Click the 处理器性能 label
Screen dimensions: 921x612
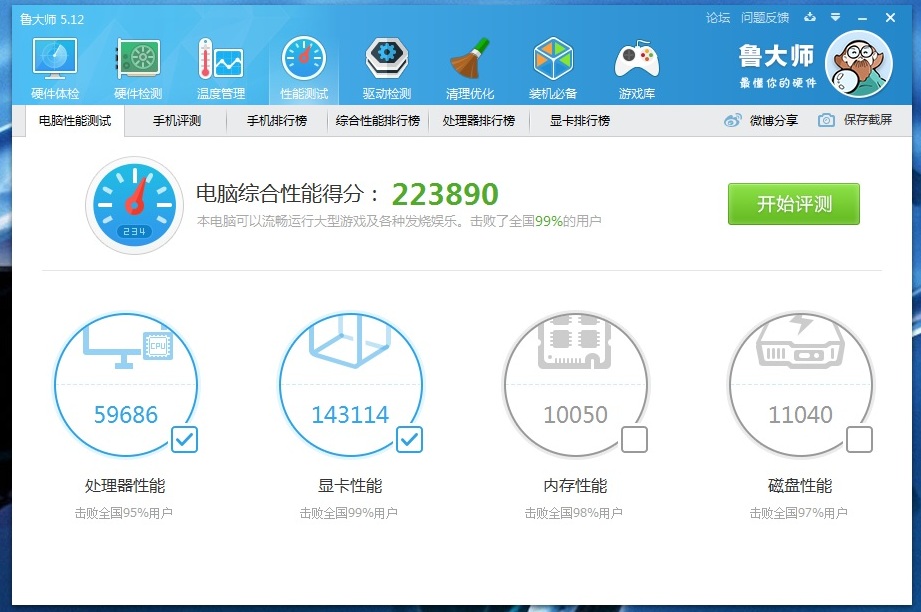pos(125,486)
